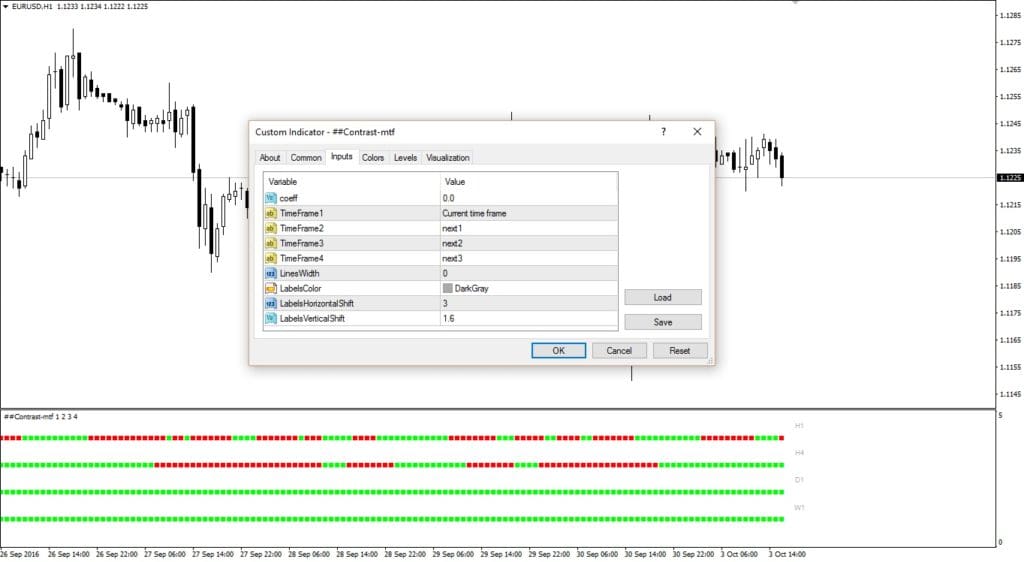Select the coeff variable name

click(288, 198)
